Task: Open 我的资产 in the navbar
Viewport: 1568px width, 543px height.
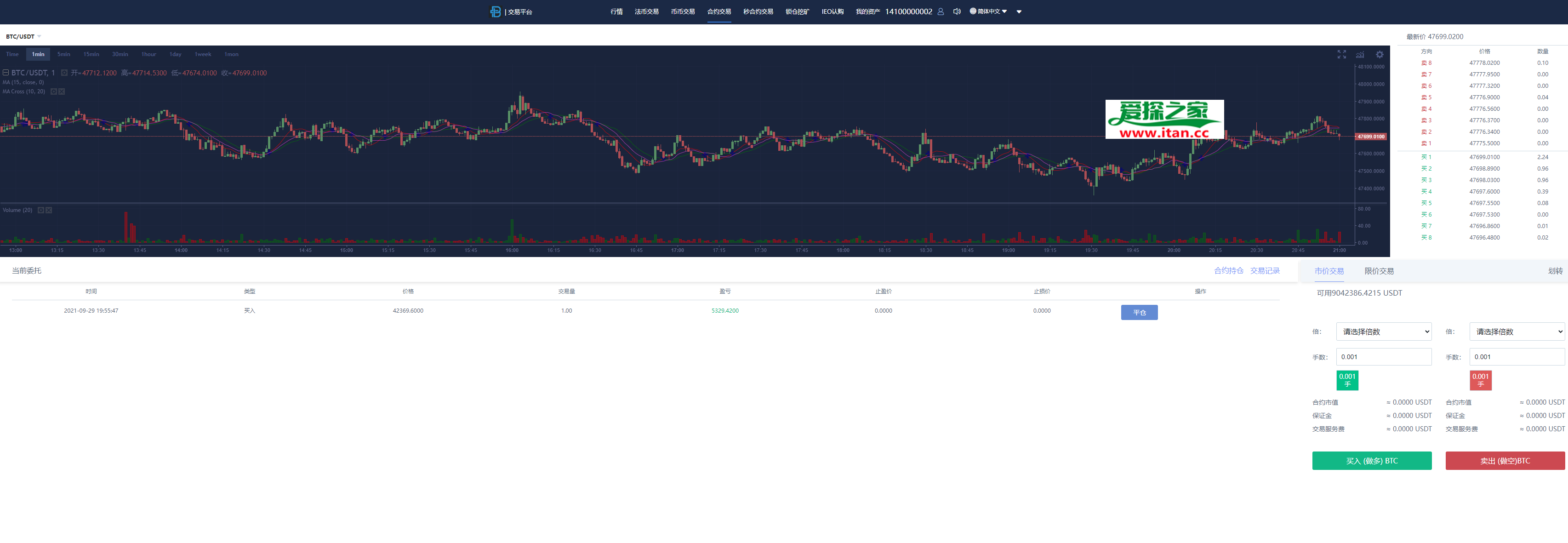Action: tap(867, 11)
